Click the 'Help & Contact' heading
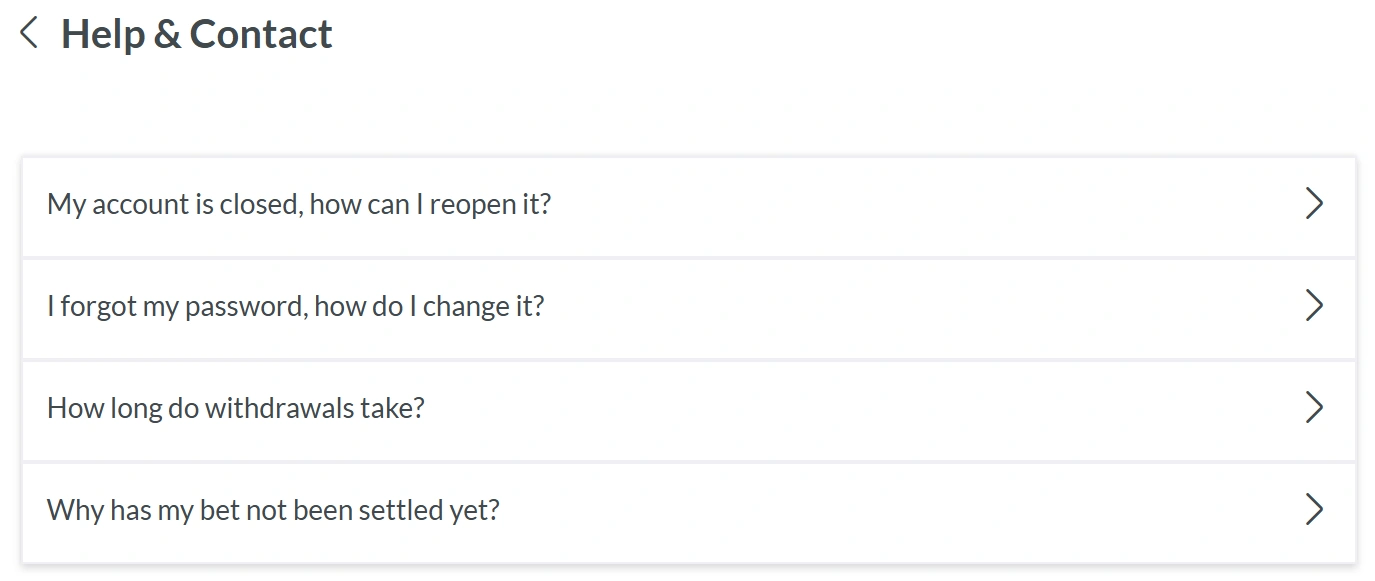 point(197,33)
